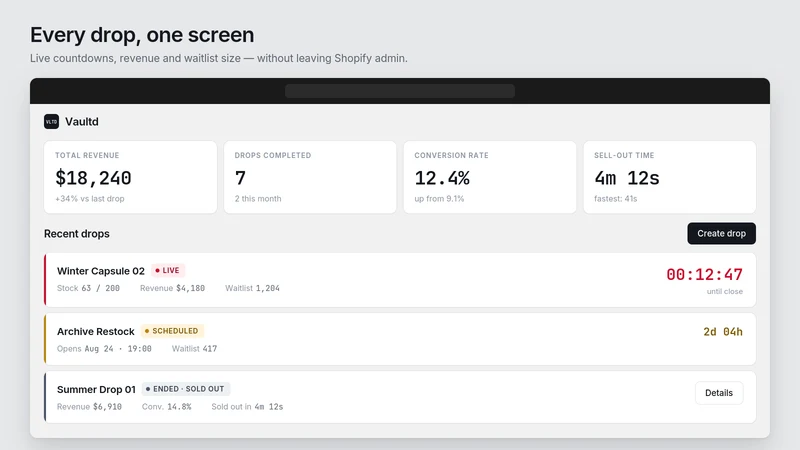Click +34% vs last drop text
The width and height of the screenshot is (800, 450).
(90, 198)
